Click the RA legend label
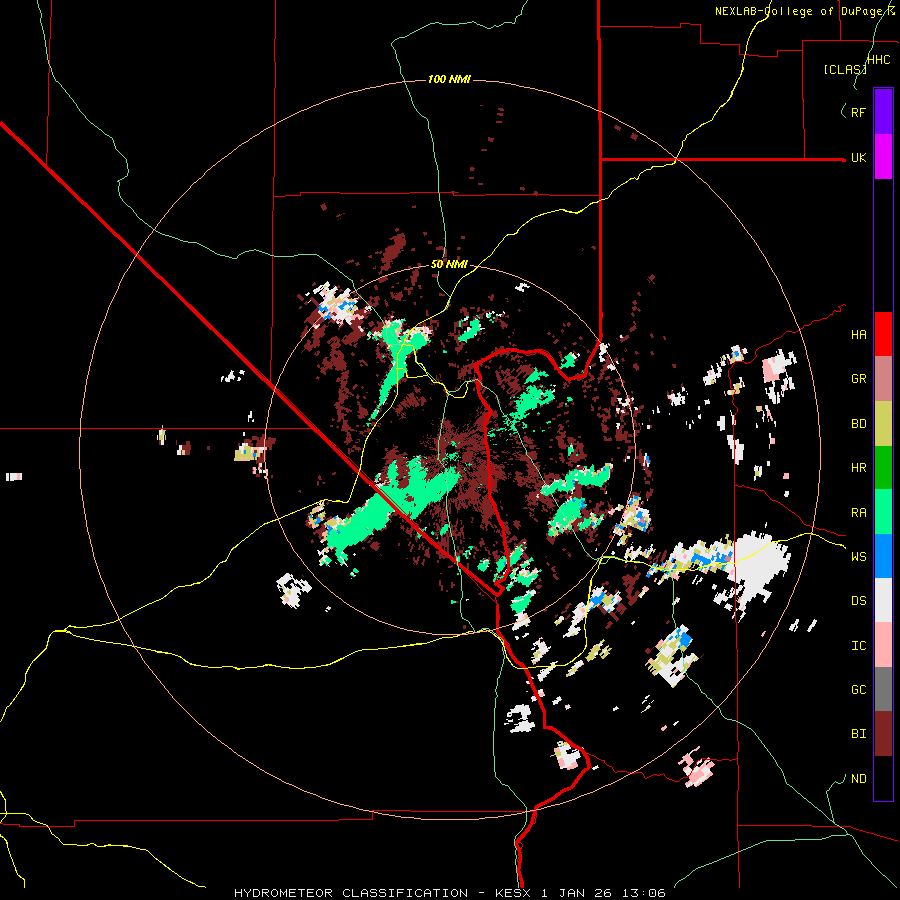 858,513
